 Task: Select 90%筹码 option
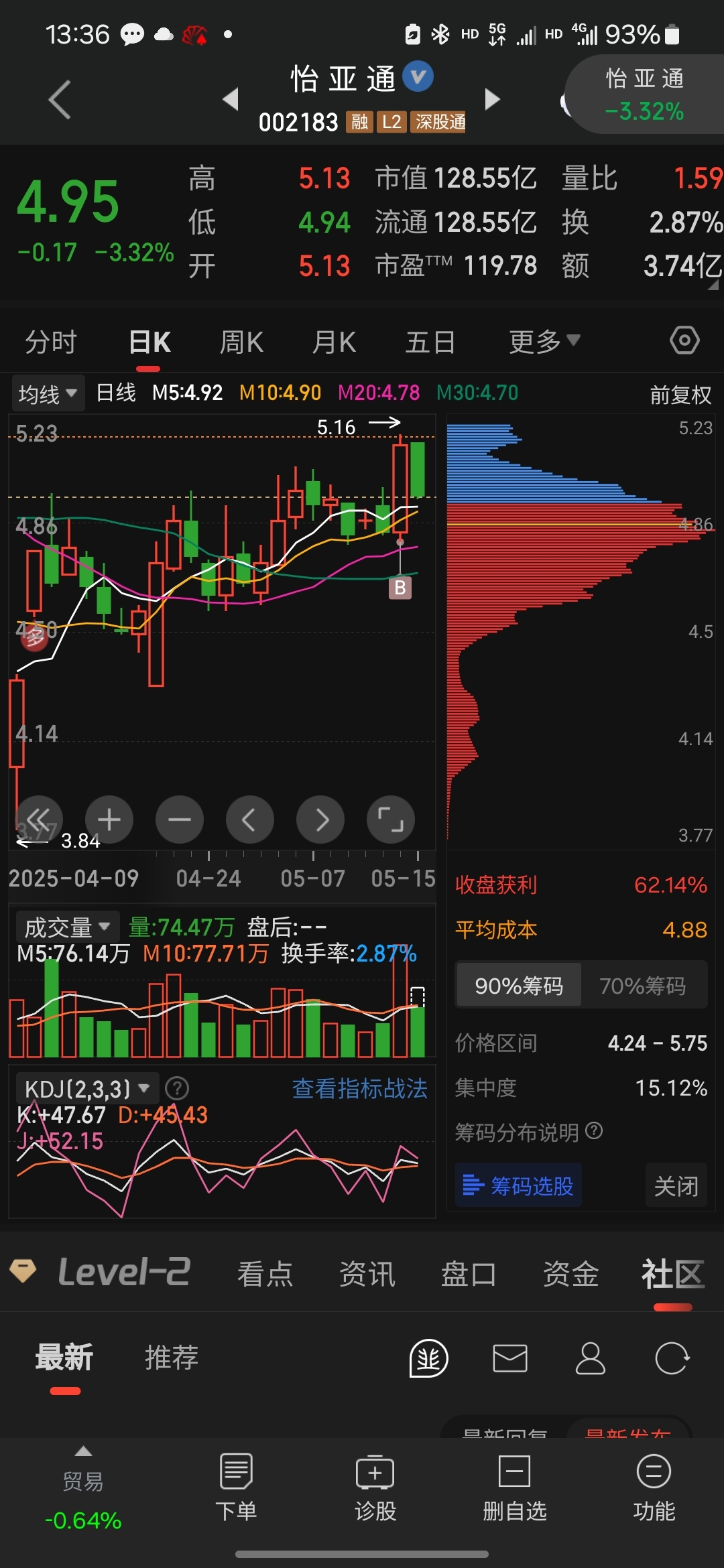[519, 985]
